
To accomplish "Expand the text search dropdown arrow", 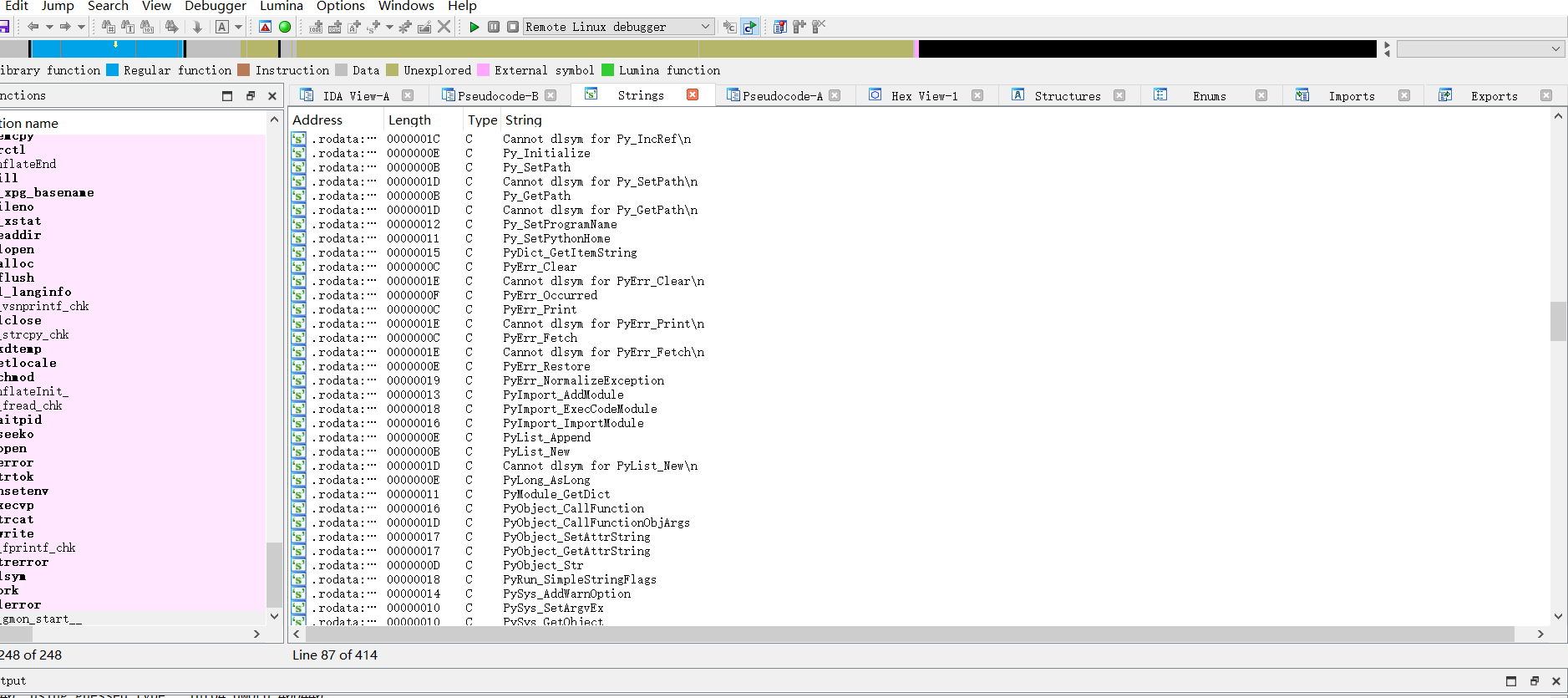I will pyautogui.click(x=238, y=27).
